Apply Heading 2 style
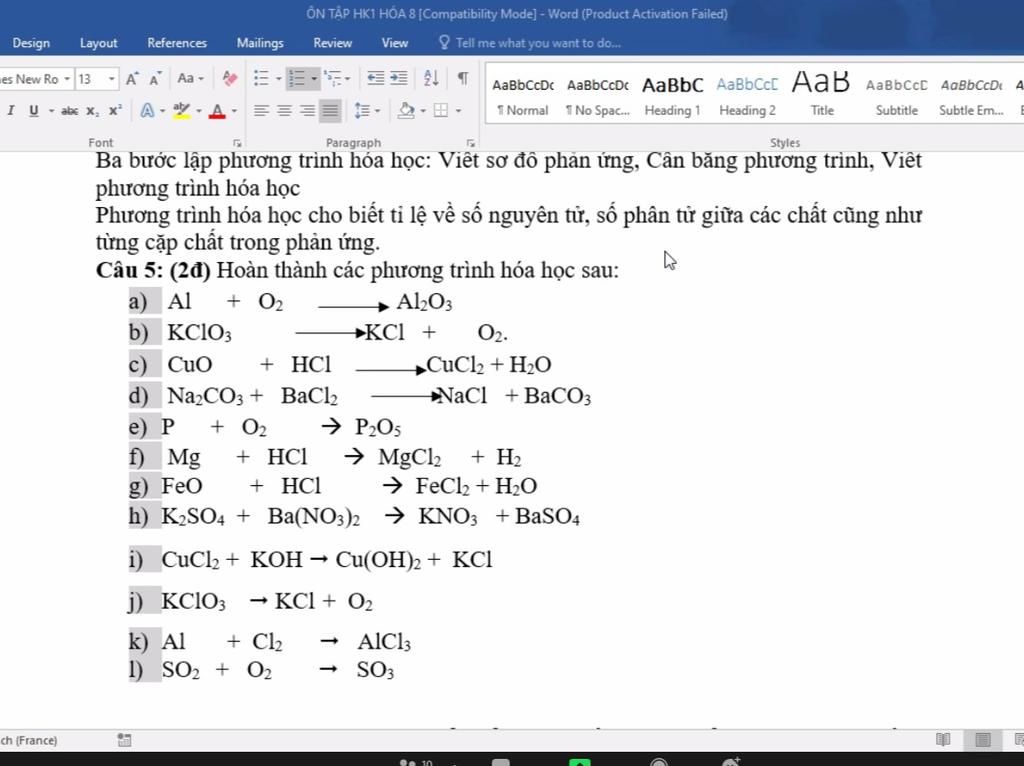 [747, 95]
